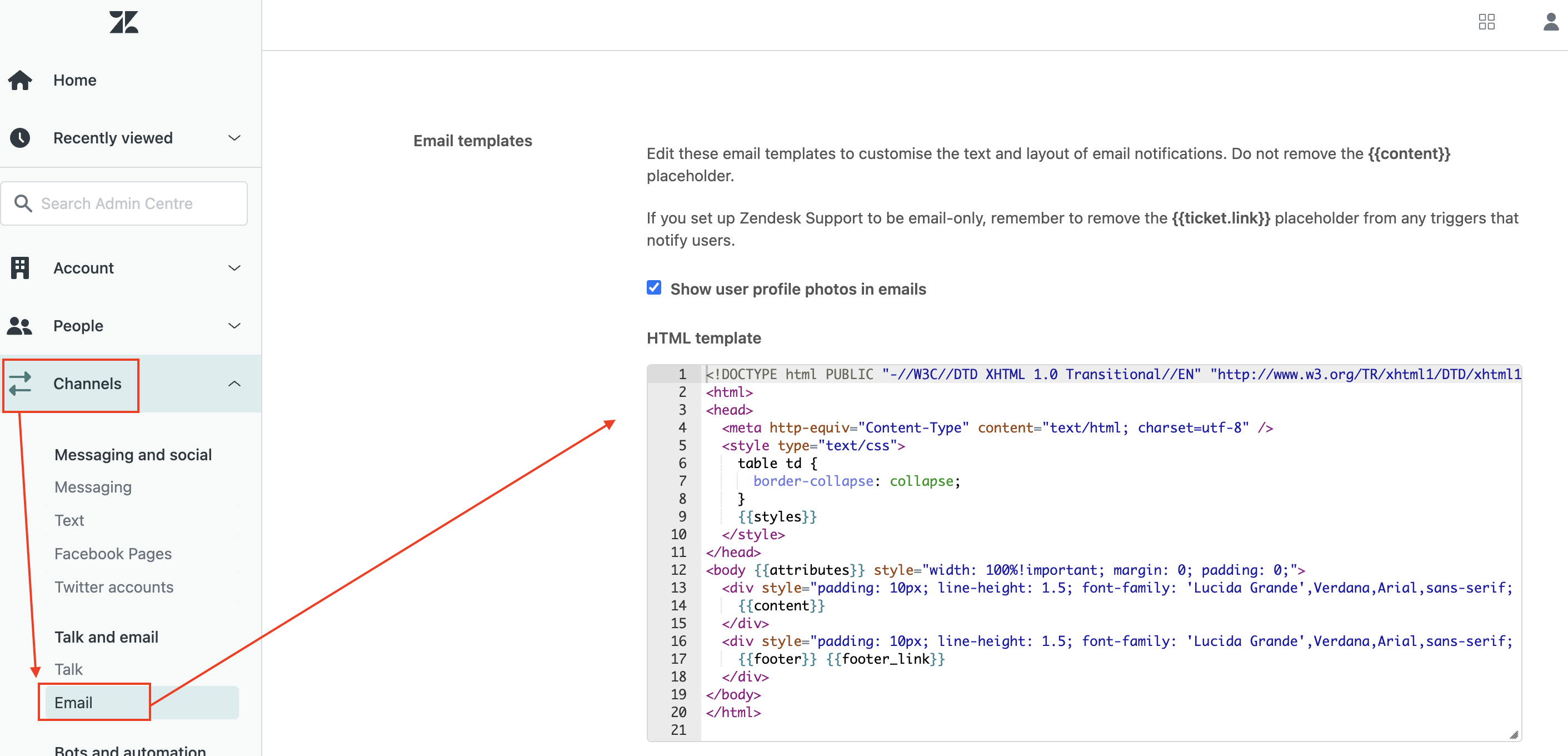Click line 4 meta tag in editor
Screen dimensions: 1568x756
tap(998, 427)
